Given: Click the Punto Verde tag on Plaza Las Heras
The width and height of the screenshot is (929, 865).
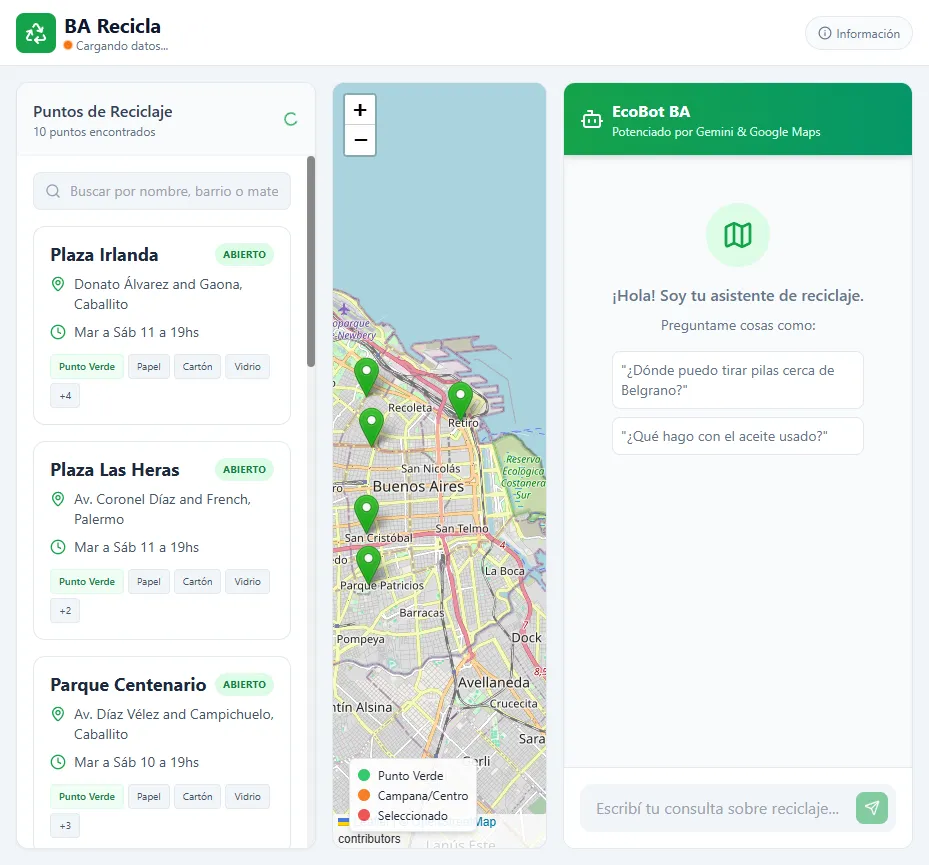Looking at the screenshot, I should click(x=87, y=581).
